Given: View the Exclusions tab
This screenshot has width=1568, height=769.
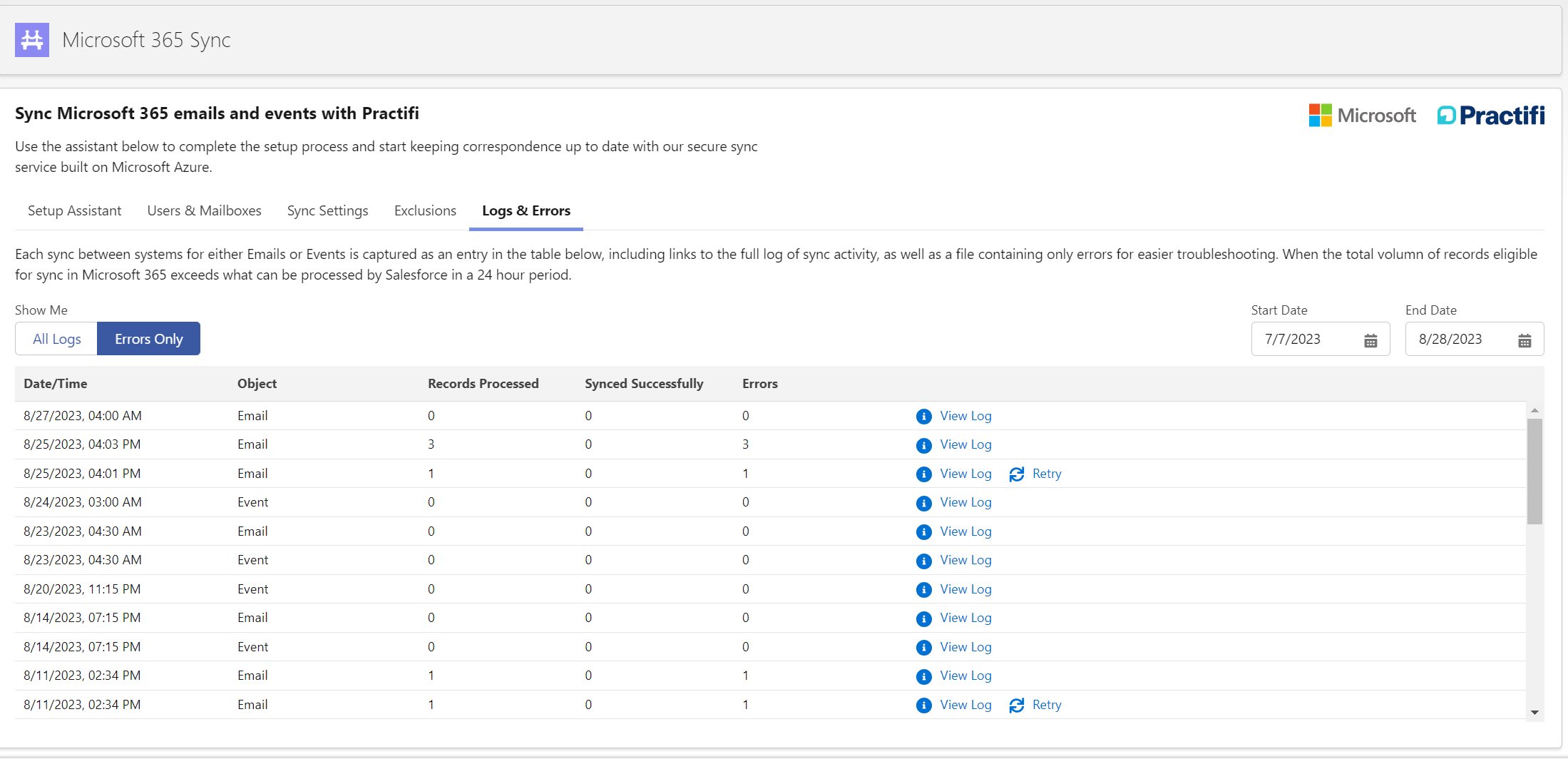Looking at the screenshot, I should pyautogui.click(x=425, y=210).
